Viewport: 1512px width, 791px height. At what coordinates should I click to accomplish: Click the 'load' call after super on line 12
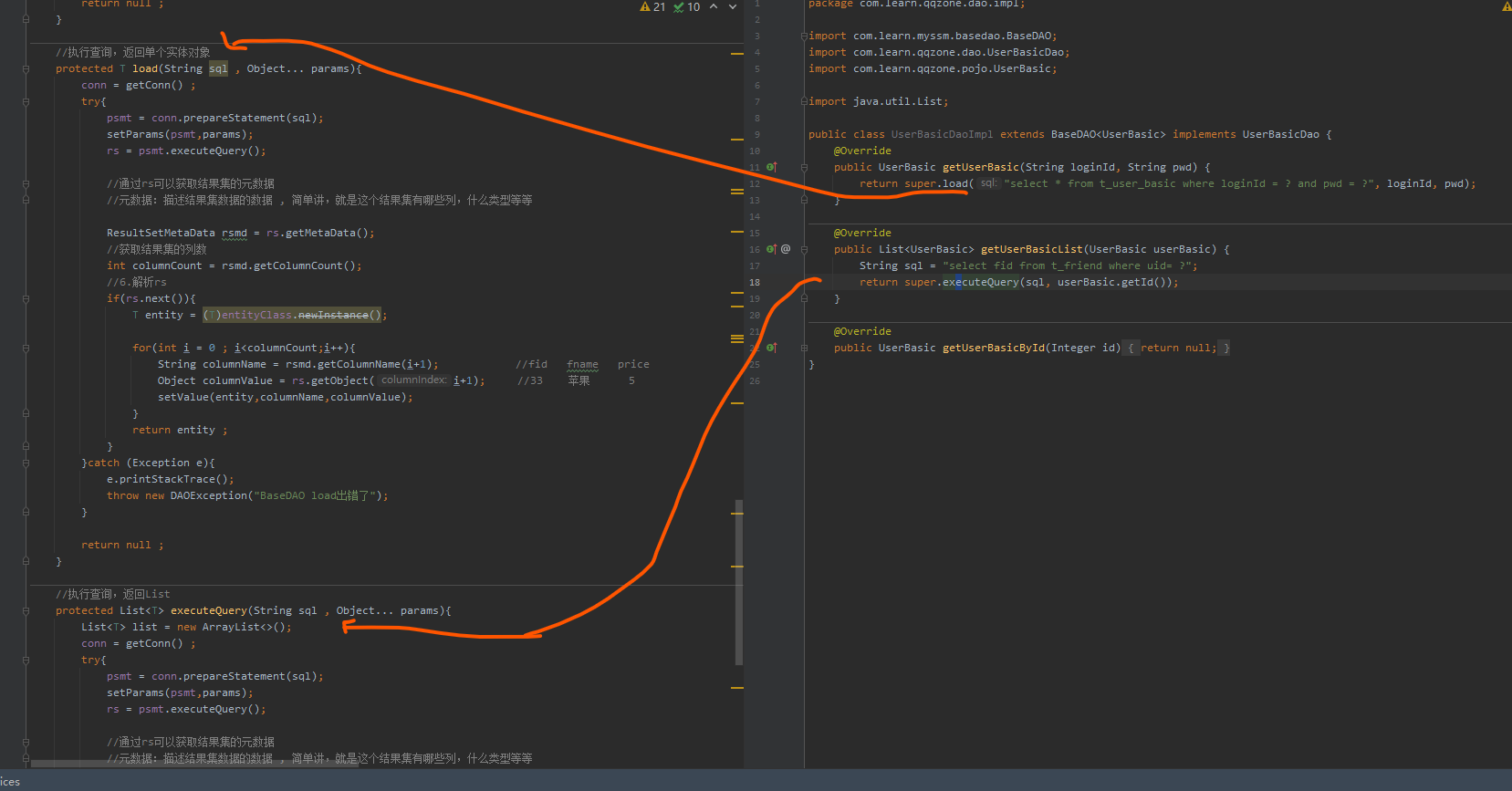[x=955, y=183]
